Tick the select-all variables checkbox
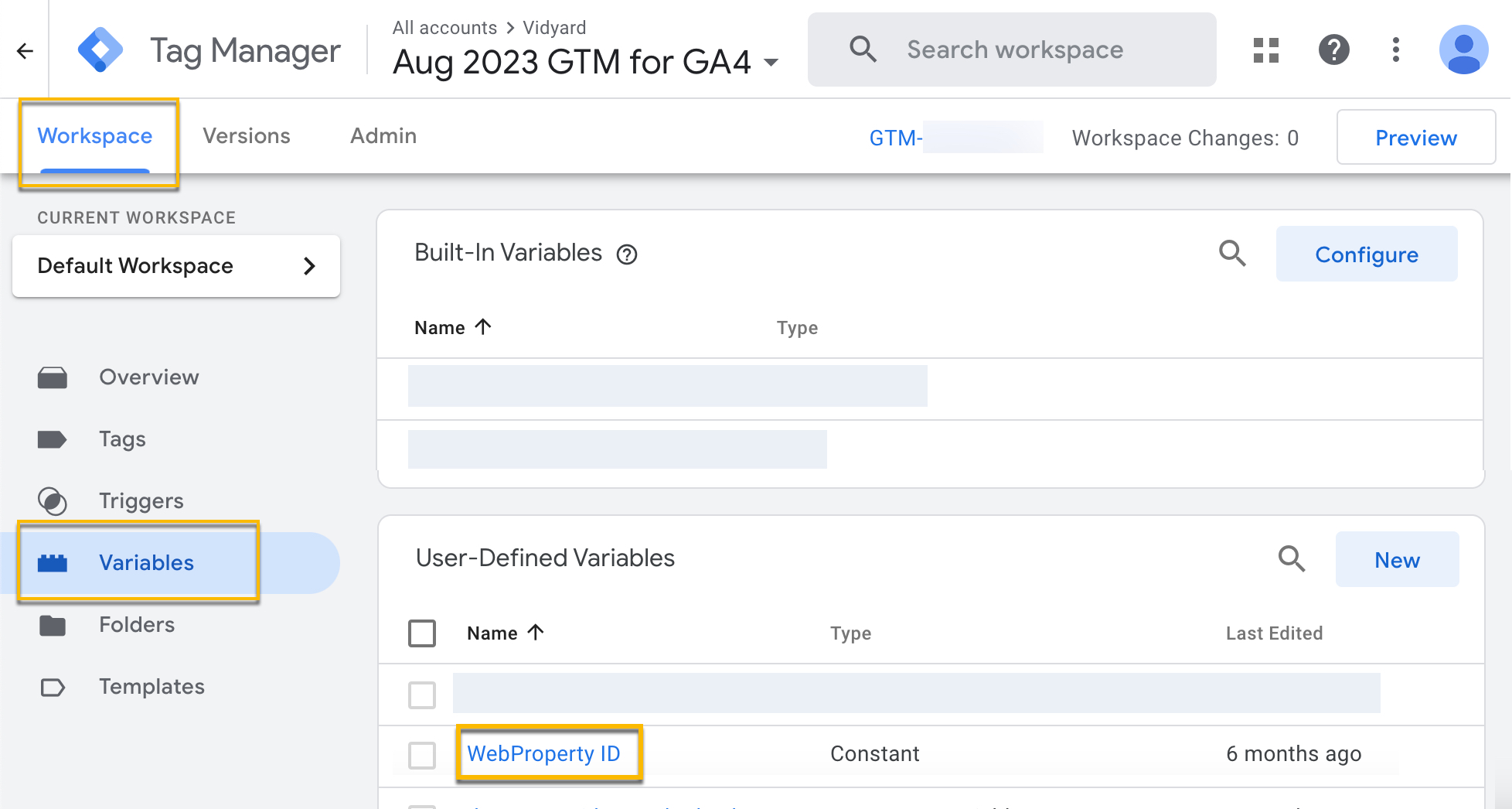1512x809 pixels. tap(422, 633)
